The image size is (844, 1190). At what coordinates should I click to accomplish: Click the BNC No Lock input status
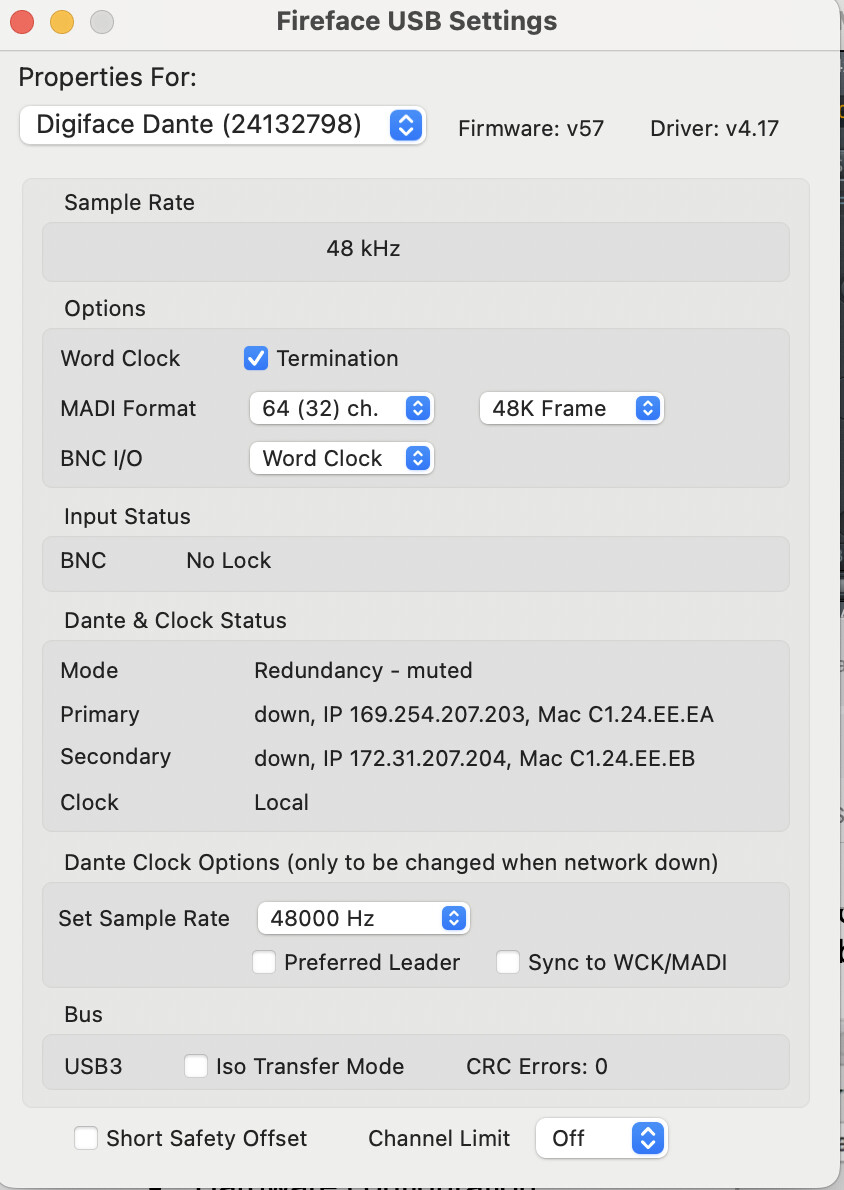(228, 560)
